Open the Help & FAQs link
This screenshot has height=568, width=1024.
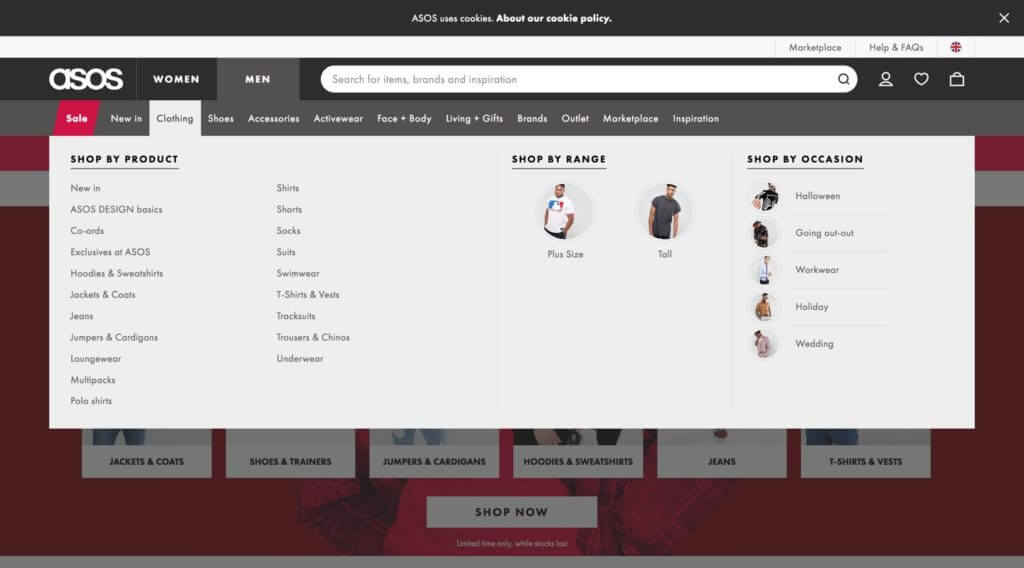tap(896, 47)
